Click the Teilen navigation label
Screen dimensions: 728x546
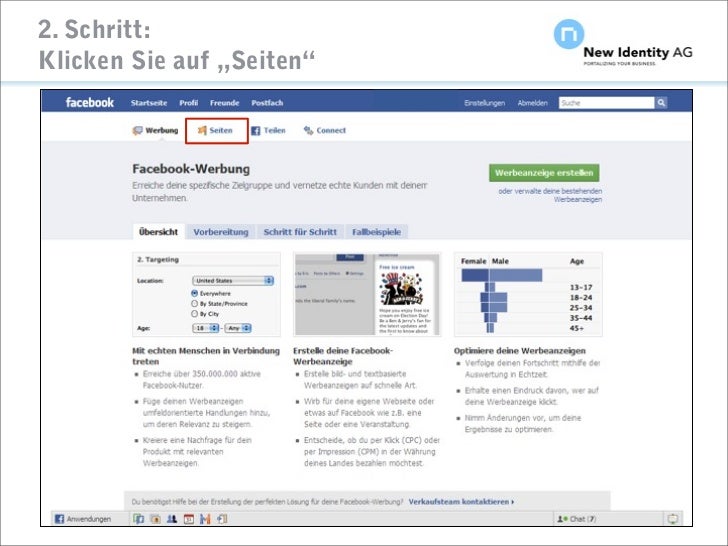275,130
